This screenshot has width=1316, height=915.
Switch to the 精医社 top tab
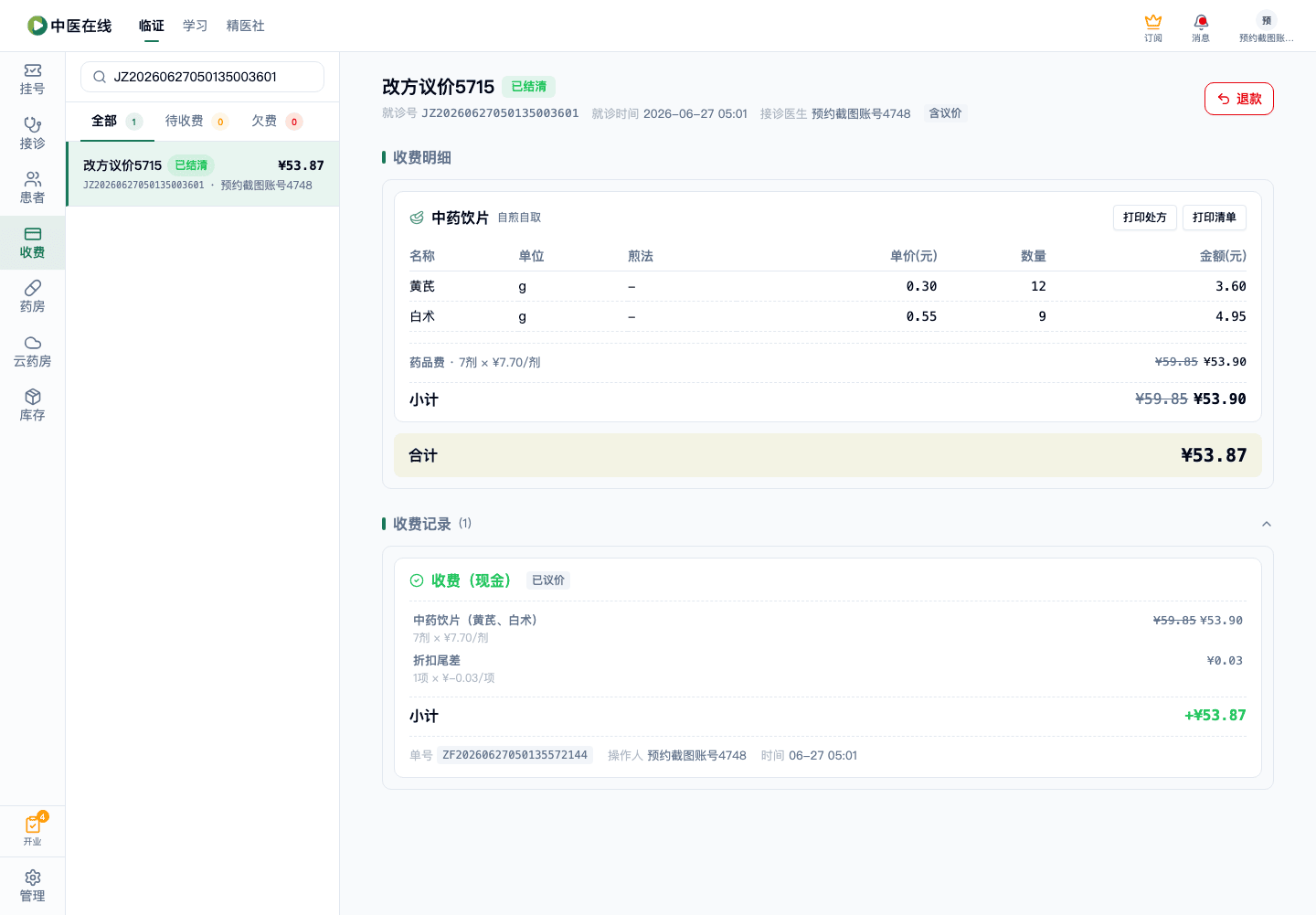(245, 26)
